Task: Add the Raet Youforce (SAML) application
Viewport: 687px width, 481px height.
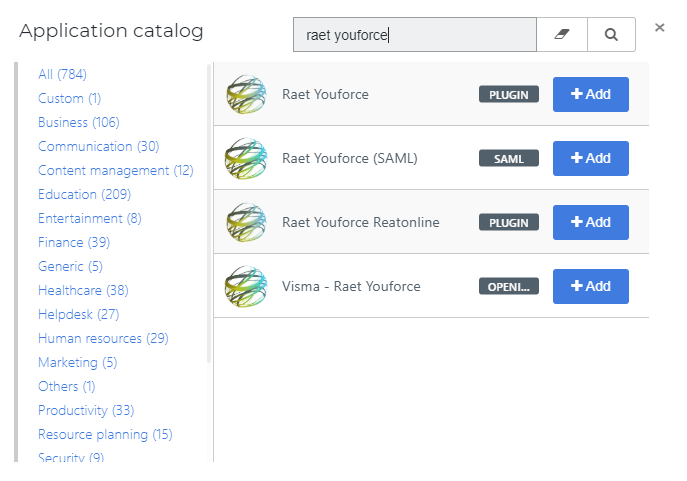Action: 591,158
